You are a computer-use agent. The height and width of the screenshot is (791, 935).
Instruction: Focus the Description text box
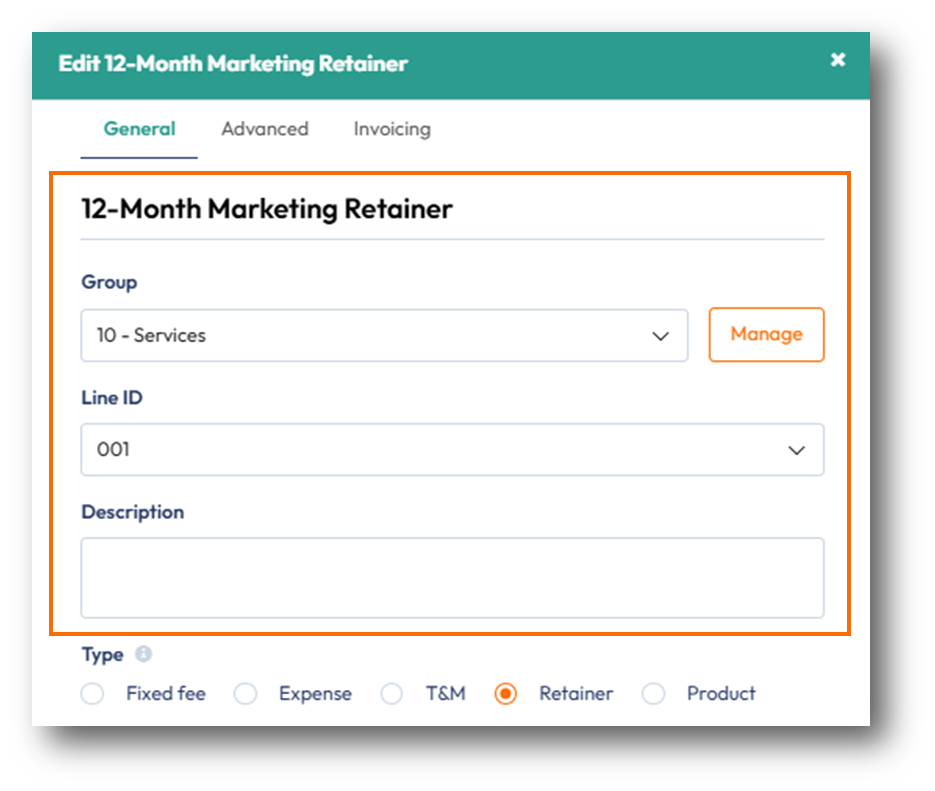click(x=452, y=578)
